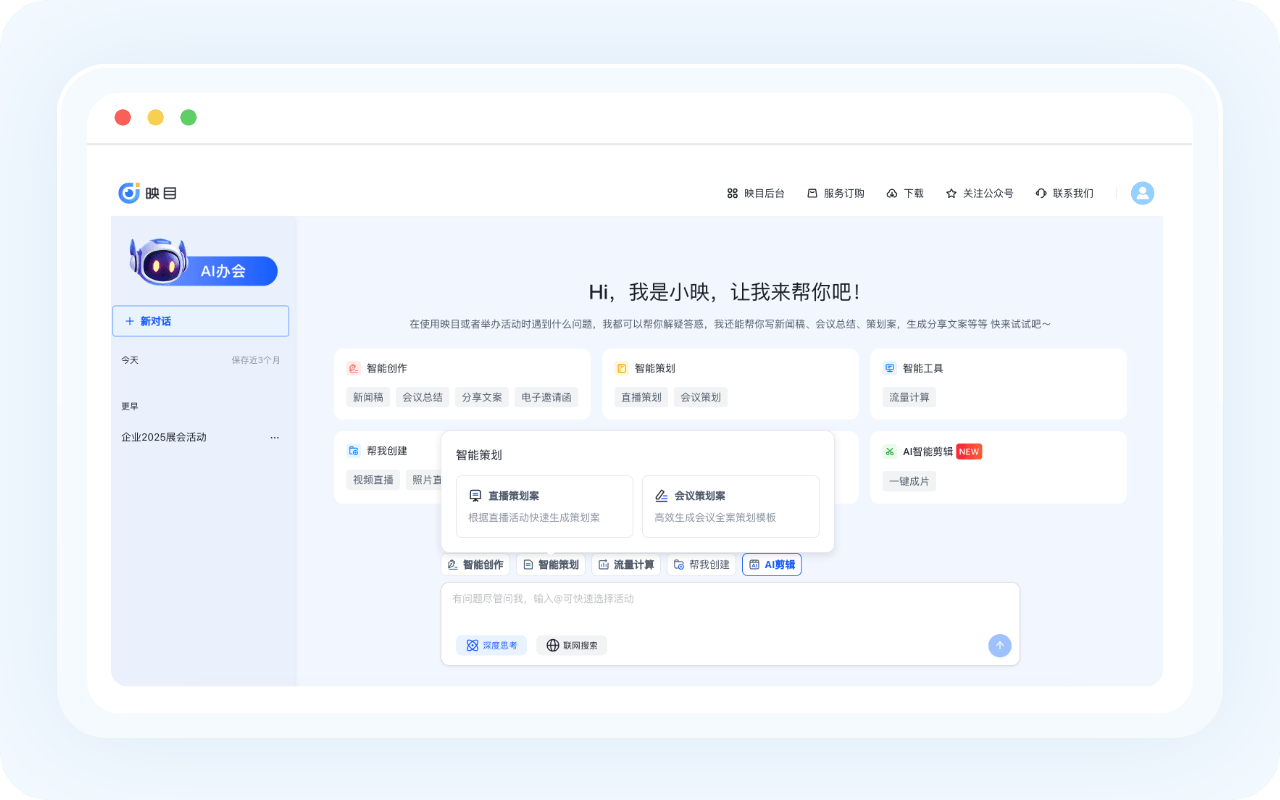The image size is (1280, 800).
Task: Select the 流量计算 toolbar chip
Action: pyautogui.click(x=626, y=565)
